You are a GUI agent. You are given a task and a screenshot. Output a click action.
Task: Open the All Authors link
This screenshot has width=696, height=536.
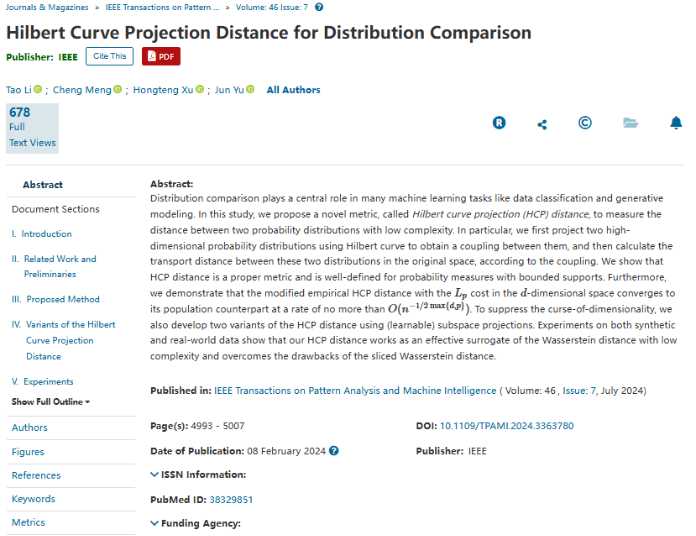pyautogui.click(x=293, y=90)
